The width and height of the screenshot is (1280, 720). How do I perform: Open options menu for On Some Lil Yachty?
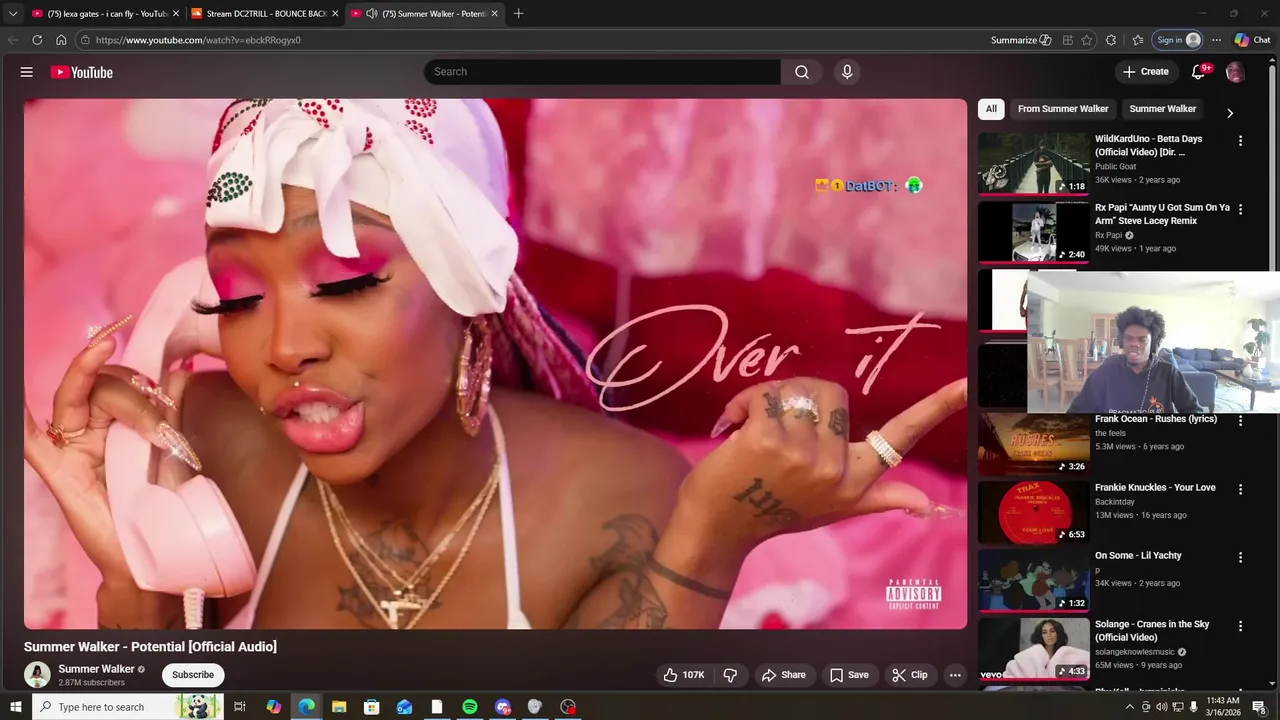point(1241,557)
